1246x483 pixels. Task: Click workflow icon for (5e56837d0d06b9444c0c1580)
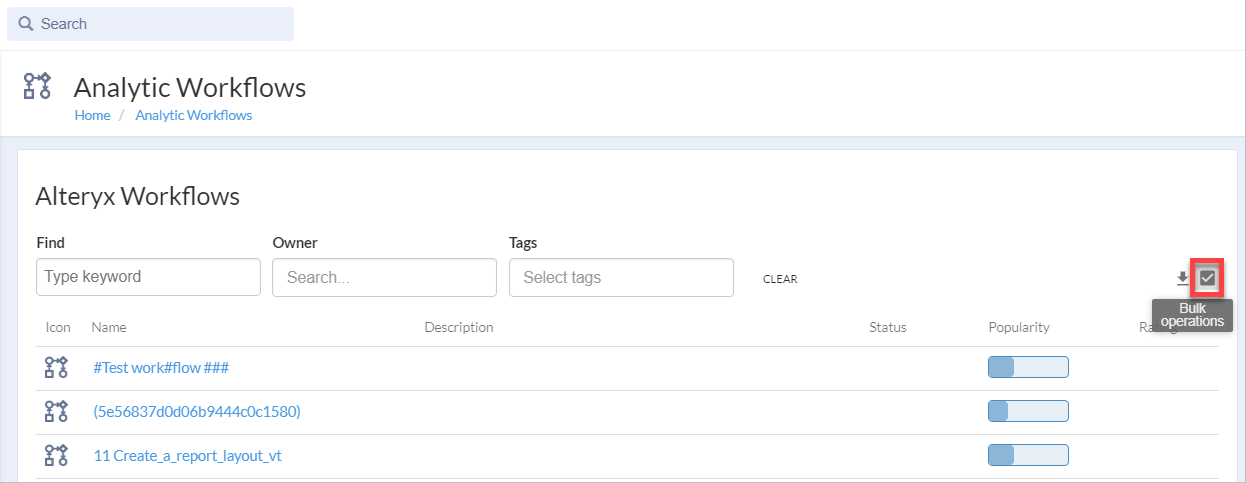[x=56, y=411]
